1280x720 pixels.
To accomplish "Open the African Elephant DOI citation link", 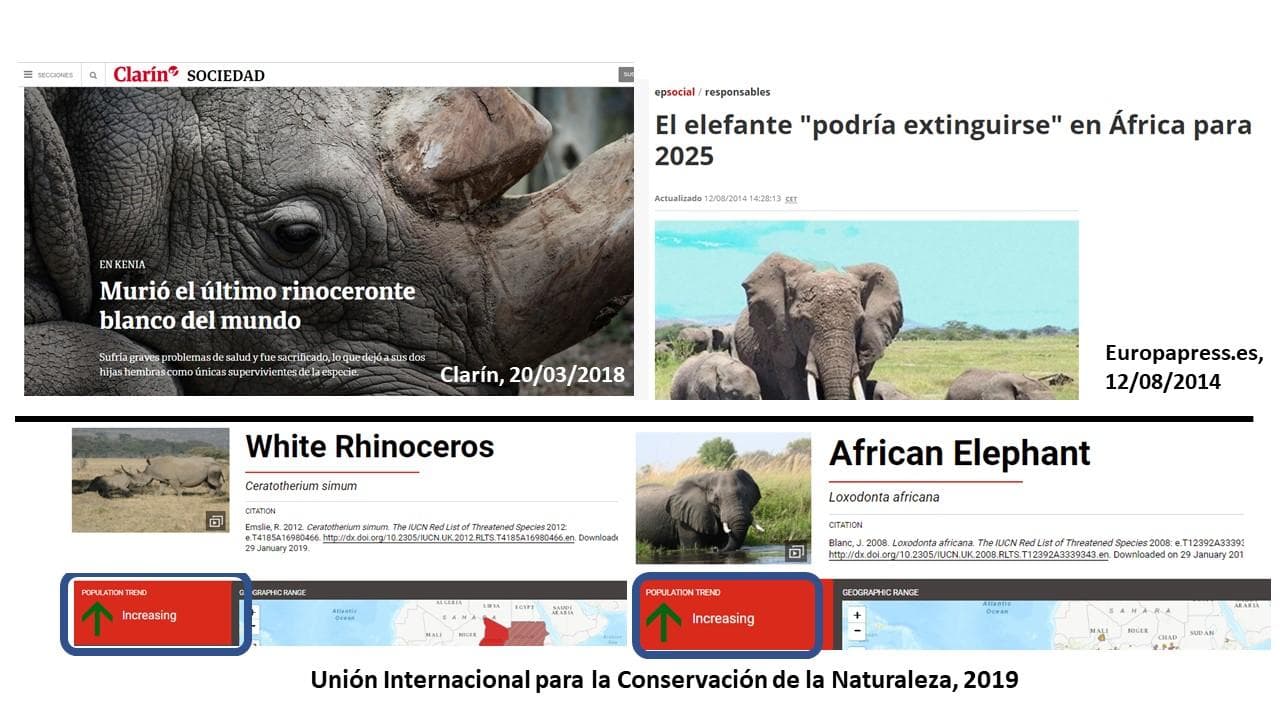I will coord(968,555).
